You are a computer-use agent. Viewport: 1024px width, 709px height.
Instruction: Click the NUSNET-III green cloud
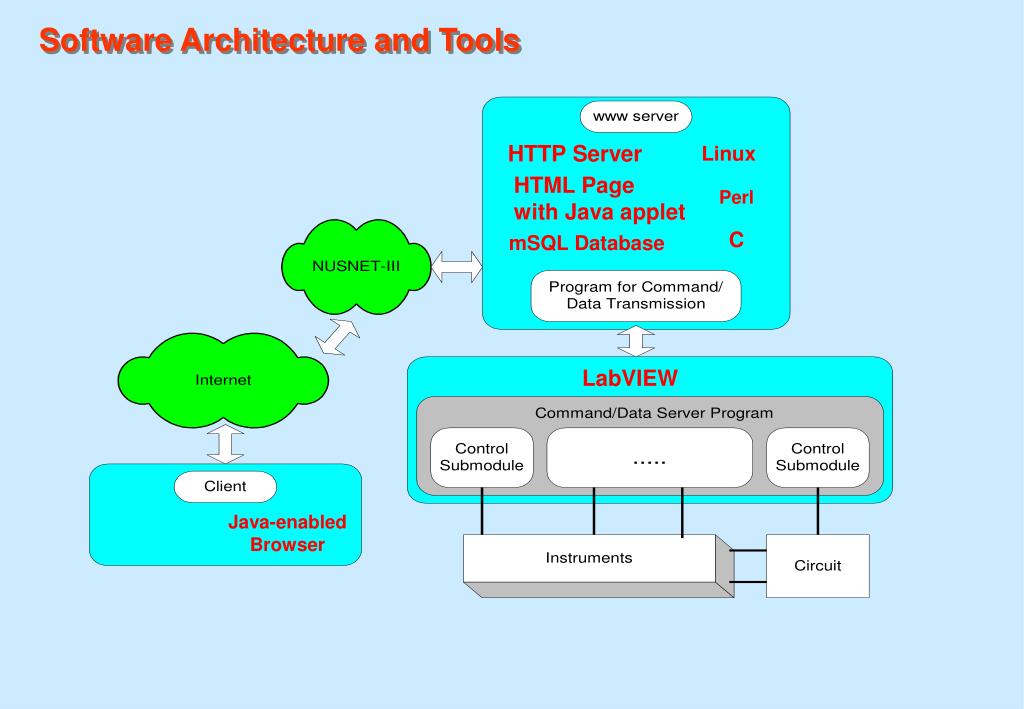356,266
